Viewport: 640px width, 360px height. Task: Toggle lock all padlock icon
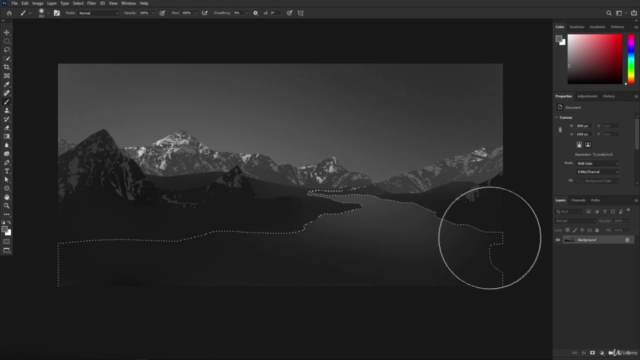pyautogui.click(x=597, y=230)
